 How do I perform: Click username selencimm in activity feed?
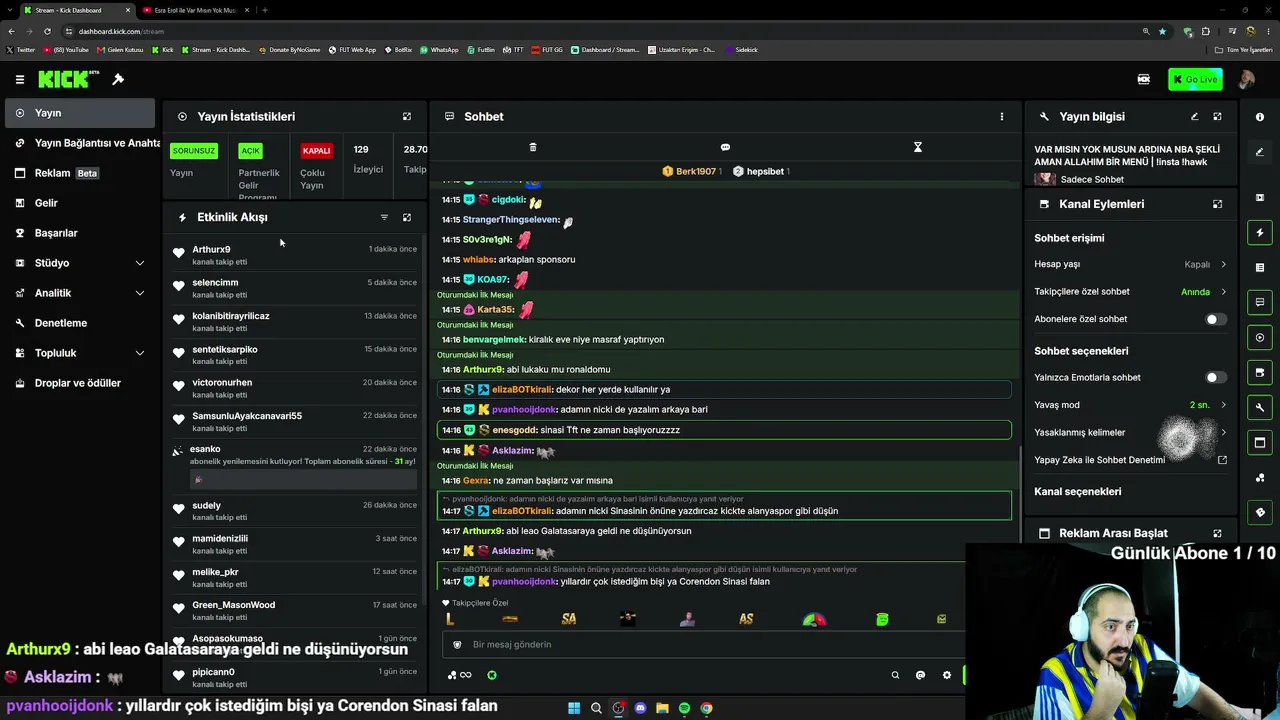(x=215, y=282)
